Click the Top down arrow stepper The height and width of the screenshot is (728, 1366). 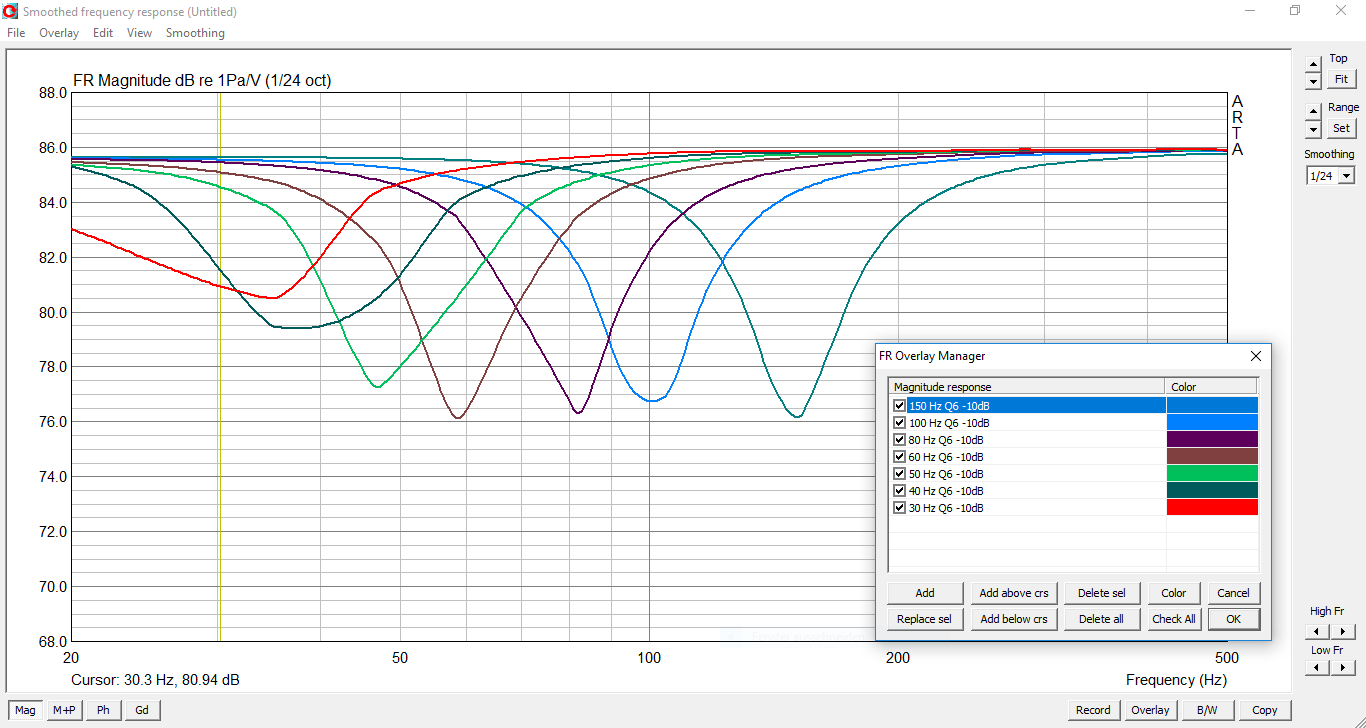coord(1312,80)
